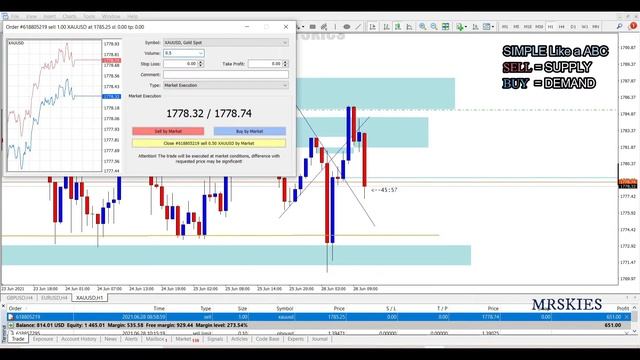Switch chart to M1 timeframe
This screenshot has height=360, width=640.
click(505, 27)
